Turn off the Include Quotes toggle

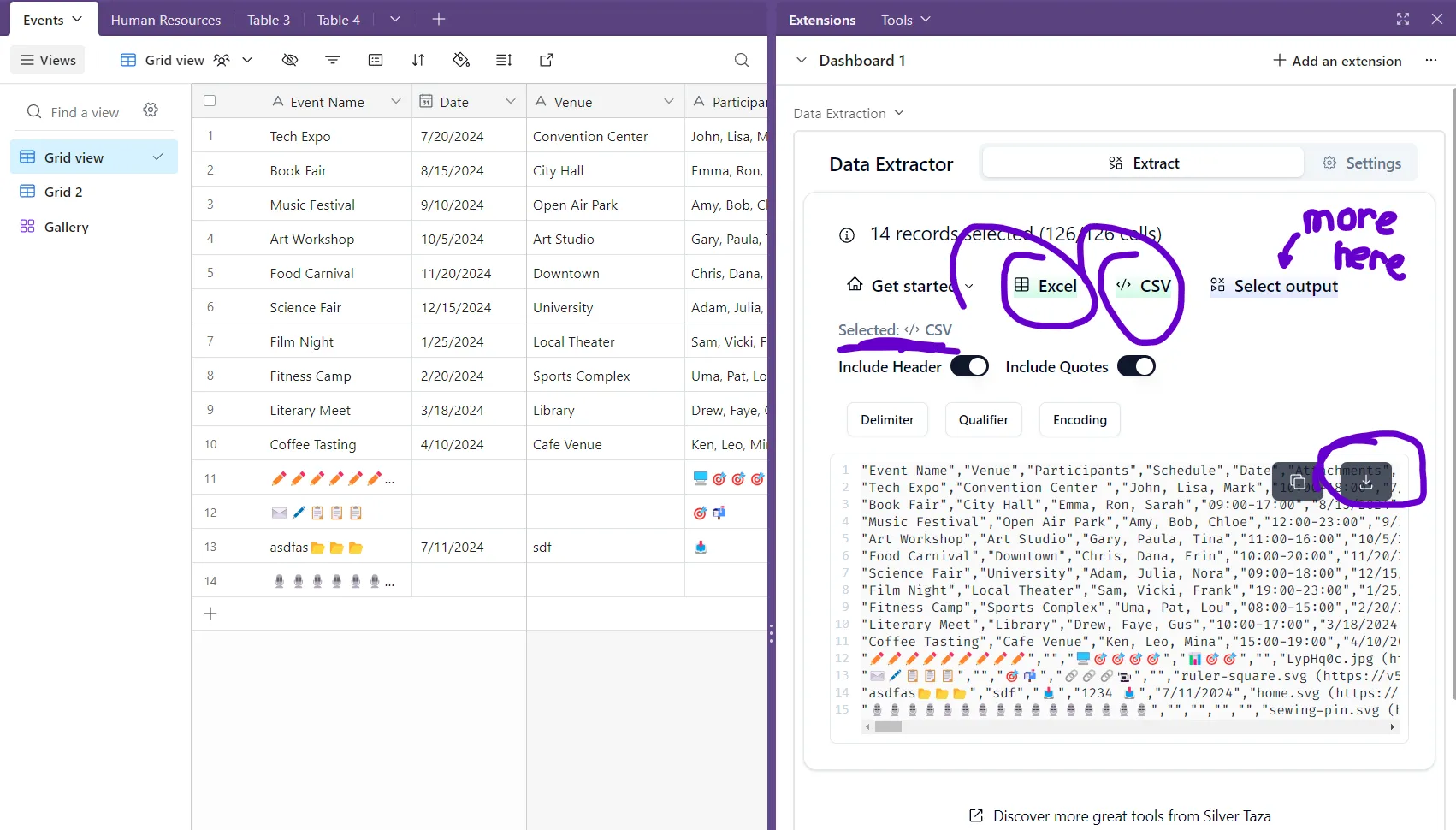(1136, 365)
